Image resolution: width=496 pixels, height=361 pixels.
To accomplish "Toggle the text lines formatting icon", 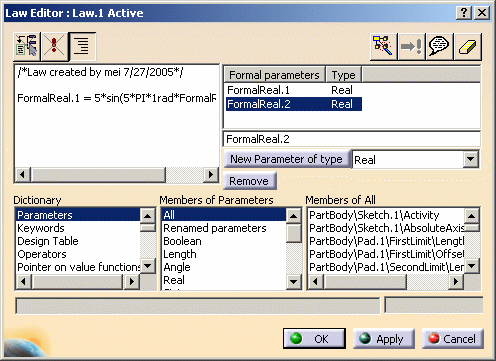I will click(x=82, y=46).
